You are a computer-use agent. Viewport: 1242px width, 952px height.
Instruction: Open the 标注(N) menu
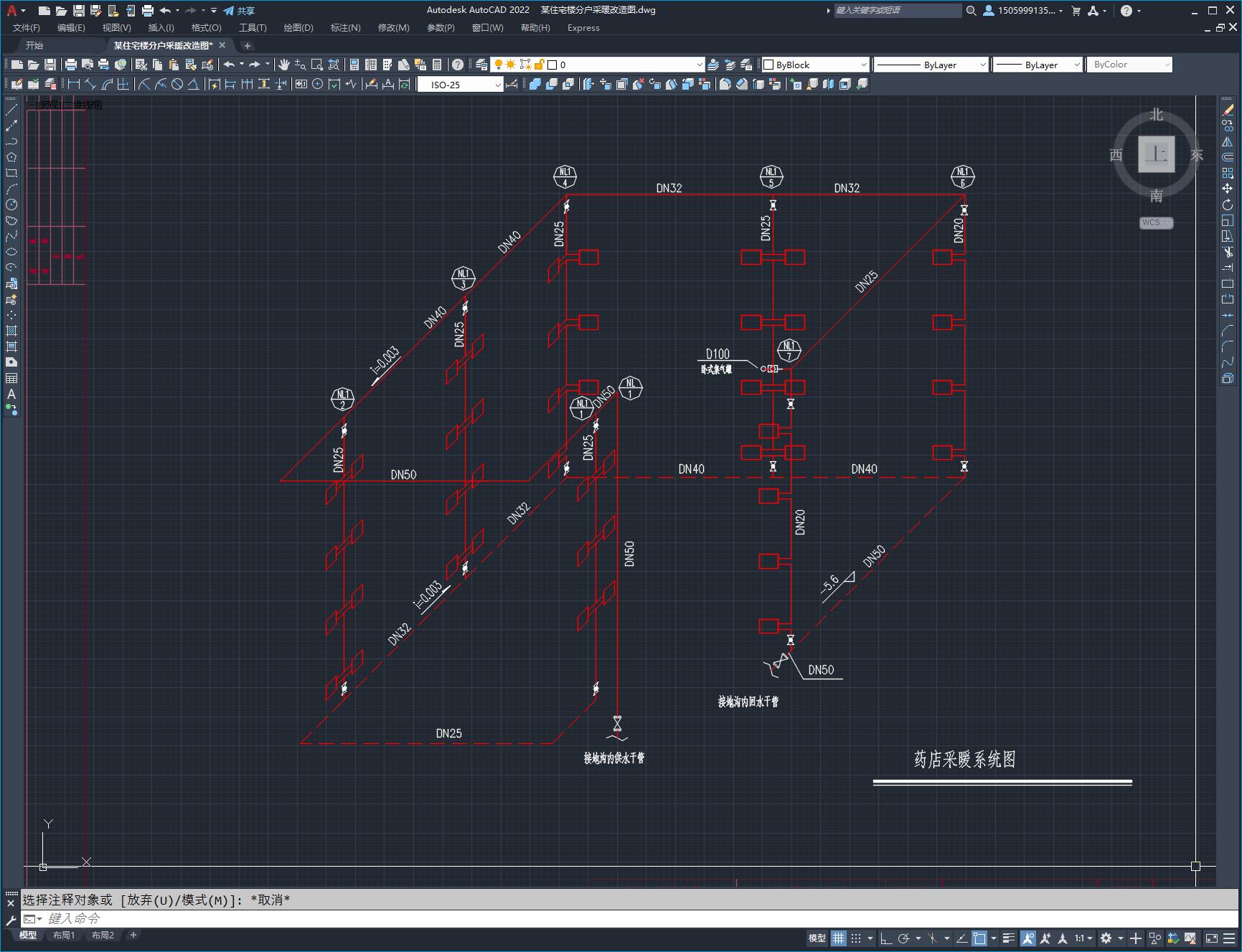(345, 28)
